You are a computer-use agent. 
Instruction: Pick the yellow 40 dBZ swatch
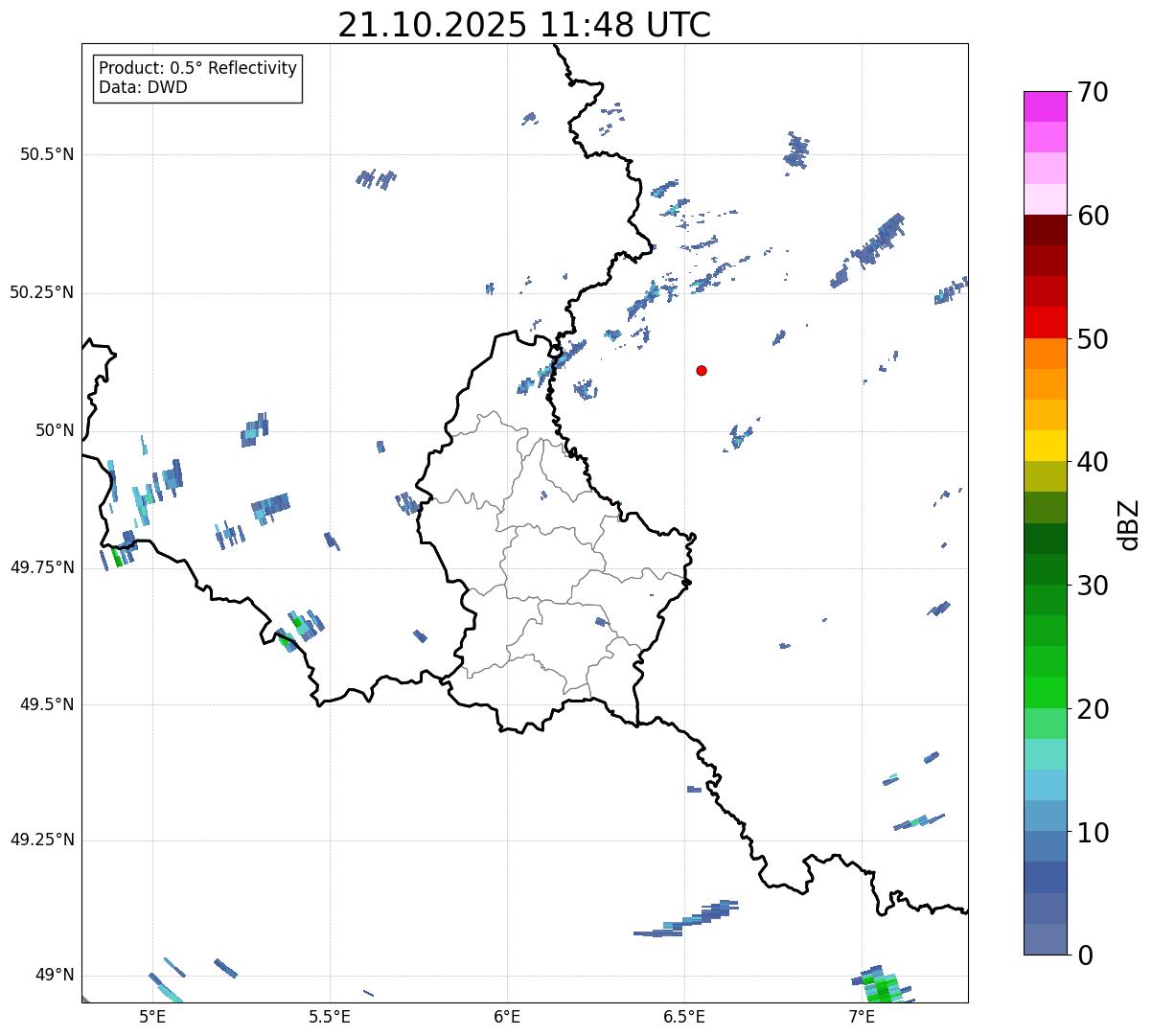coord(1046,446)
